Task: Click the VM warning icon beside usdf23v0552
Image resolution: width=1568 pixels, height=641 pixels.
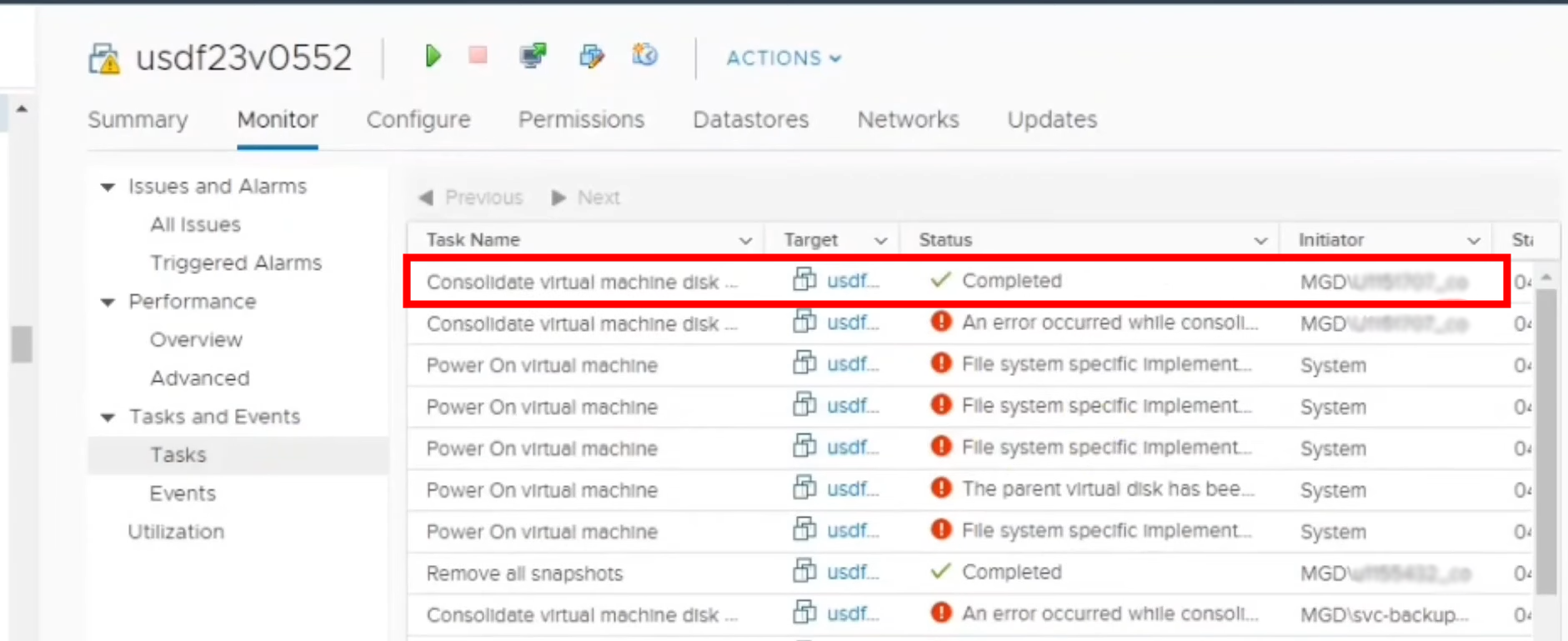Action: tap(105, 59)
